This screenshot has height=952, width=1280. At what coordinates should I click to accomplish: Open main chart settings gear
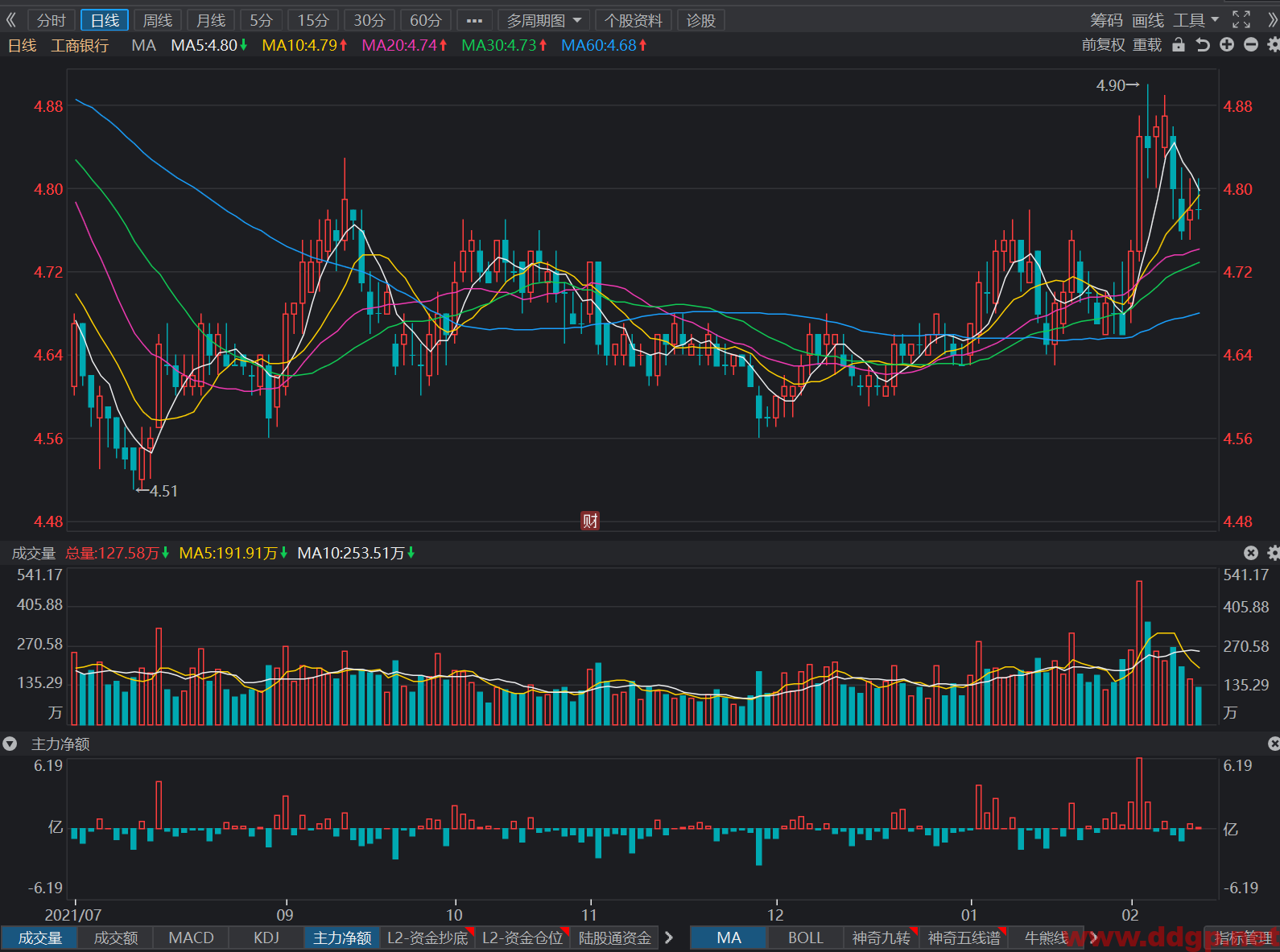pyautogui.click(x=1274, y=45)
